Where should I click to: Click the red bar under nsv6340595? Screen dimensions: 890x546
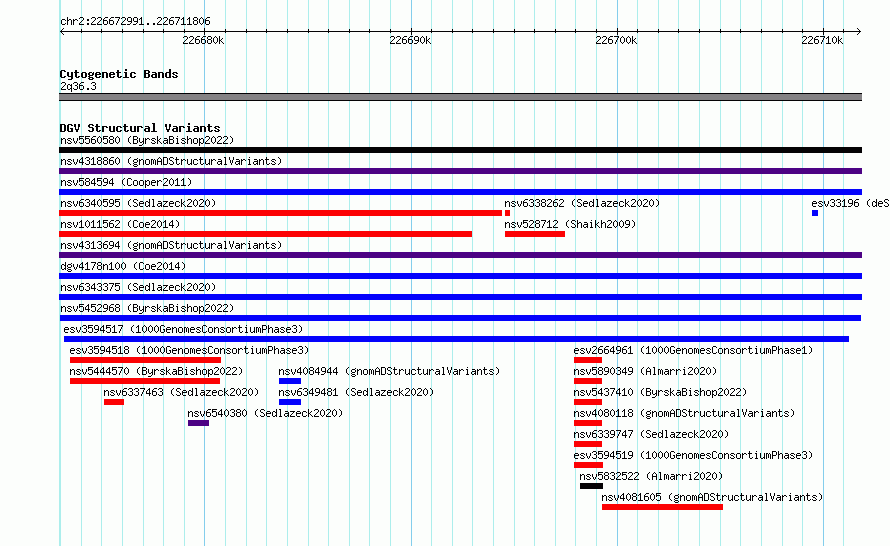(280, 213)
